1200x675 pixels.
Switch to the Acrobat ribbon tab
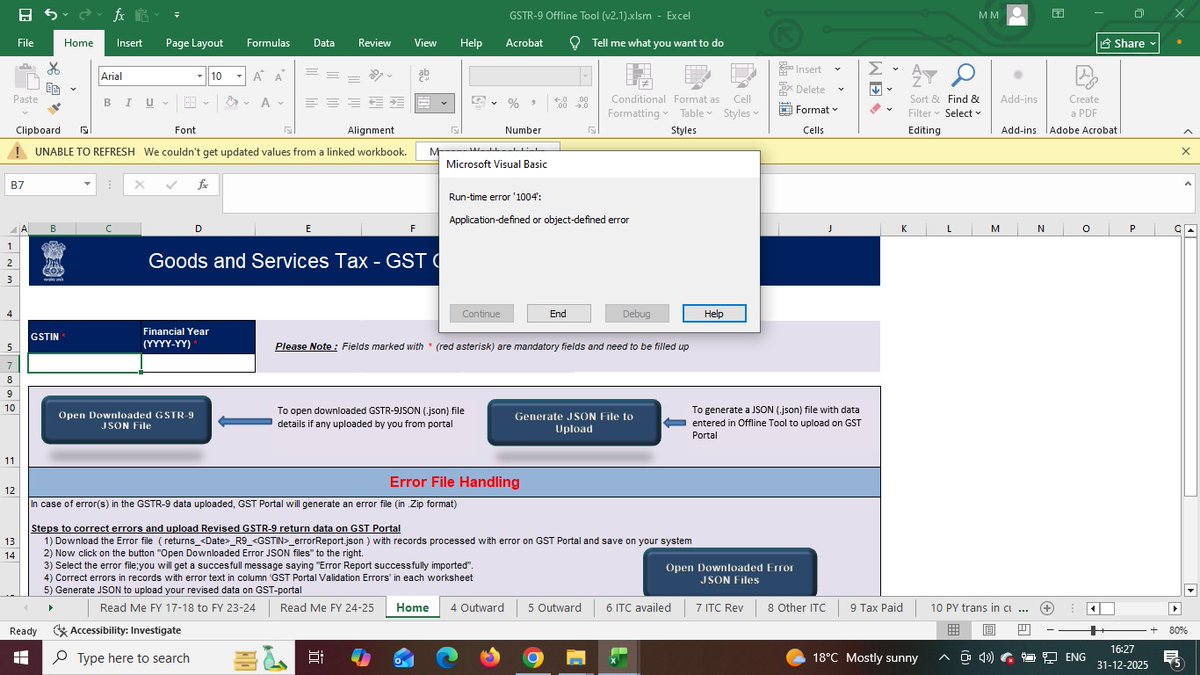tap(524, 43)
